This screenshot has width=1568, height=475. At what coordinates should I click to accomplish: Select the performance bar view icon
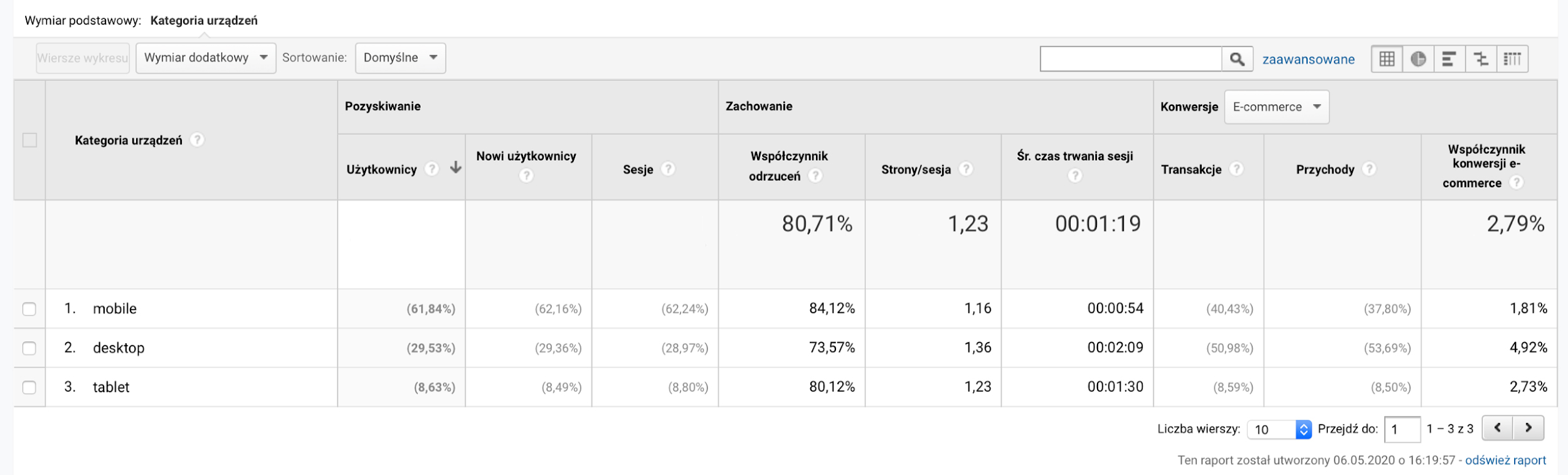coord(1449,59)
